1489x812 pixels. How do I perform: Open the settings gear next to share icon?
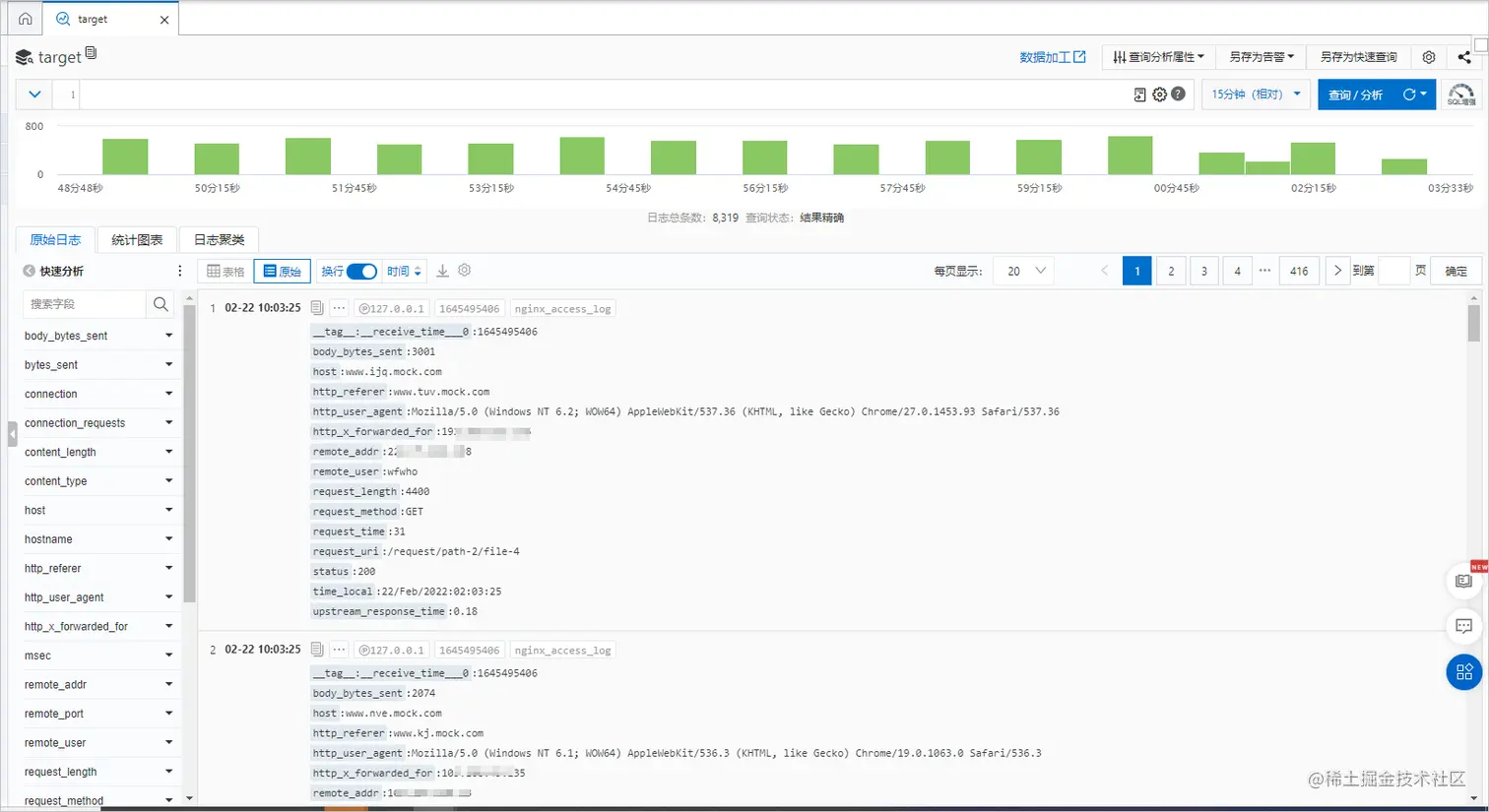coord(1429,57)
